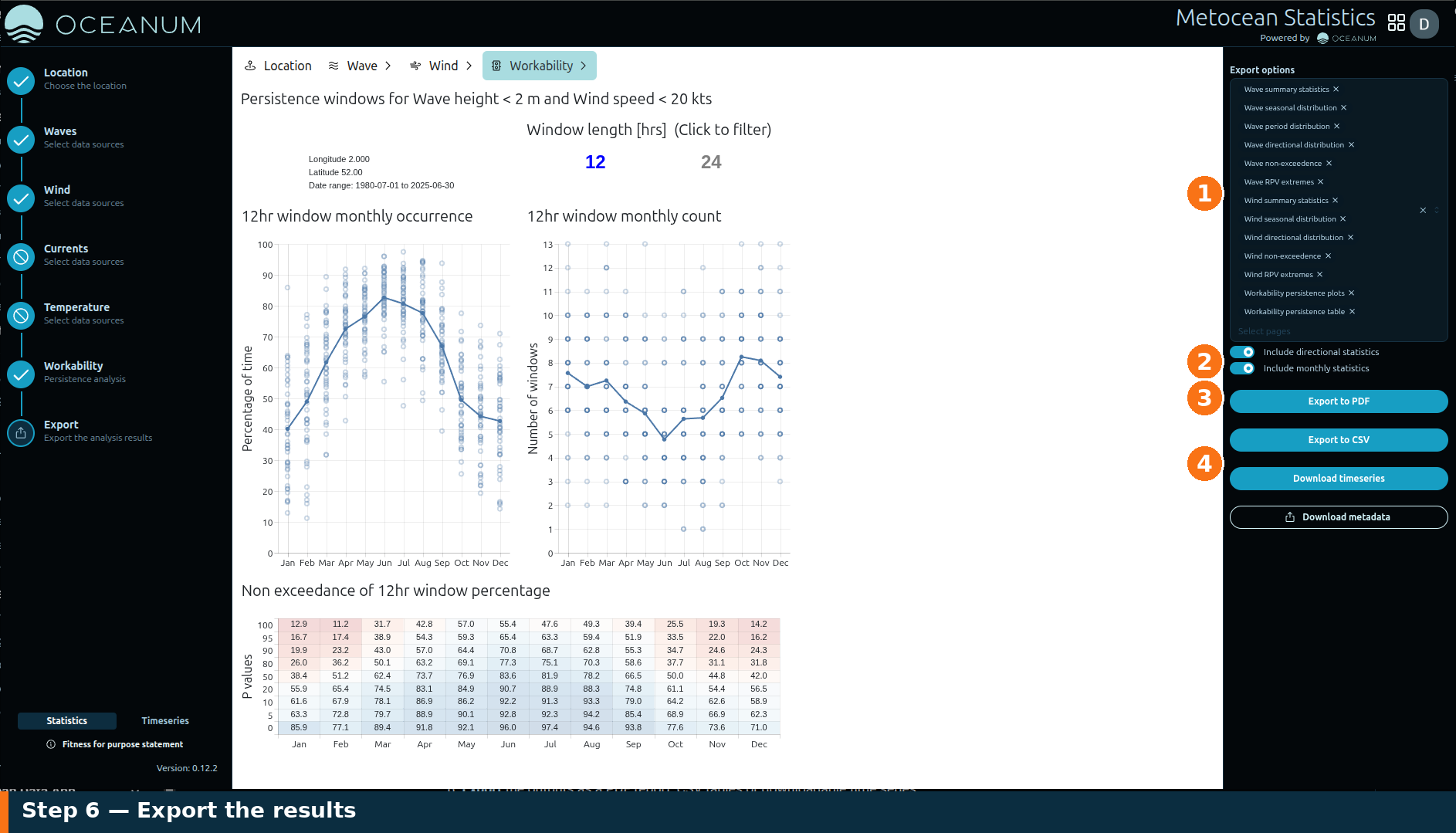1456x833 pixels.
Task: Open the apps grid icon
Action: click(1396, 23)
